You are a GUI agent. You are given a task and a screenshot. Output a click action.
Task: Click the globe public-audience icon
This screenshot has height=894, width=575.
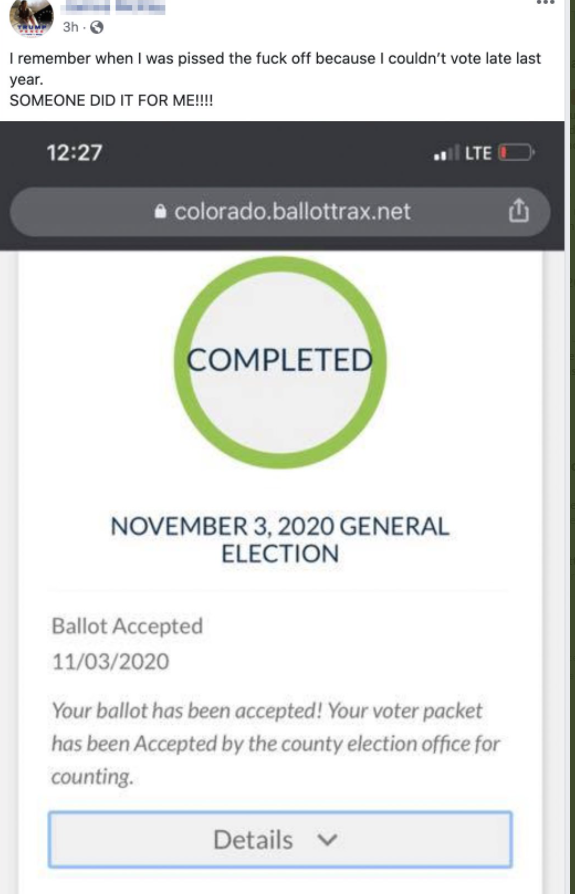[97, 27]
